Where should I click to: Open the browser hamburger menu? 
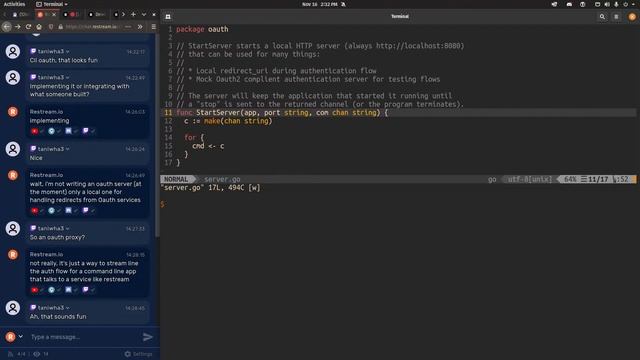click(153, 27)
